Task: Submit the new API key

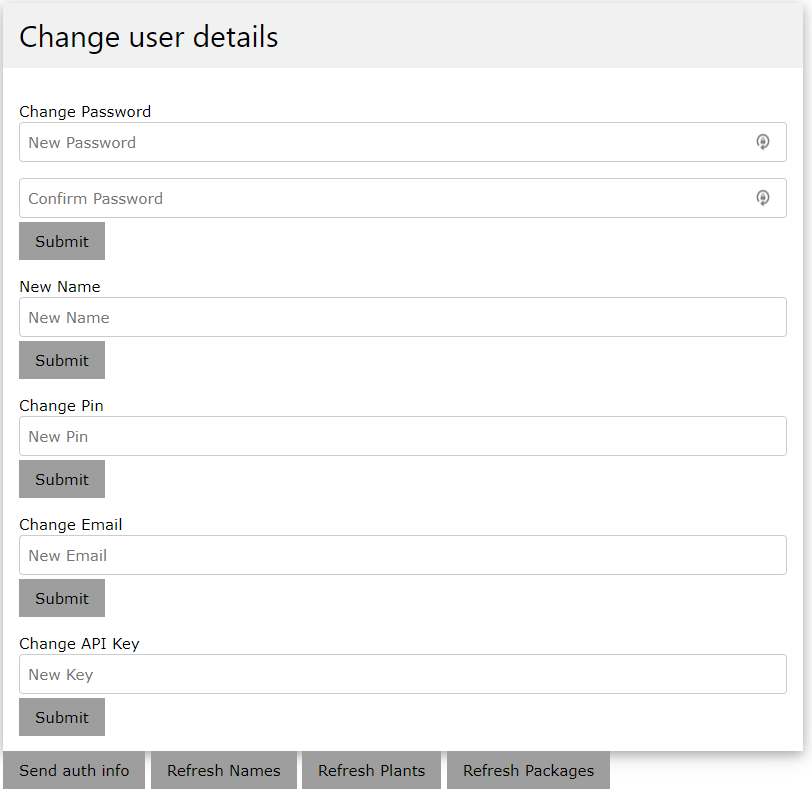Action: pyautogui.click(x=62, y=717)
